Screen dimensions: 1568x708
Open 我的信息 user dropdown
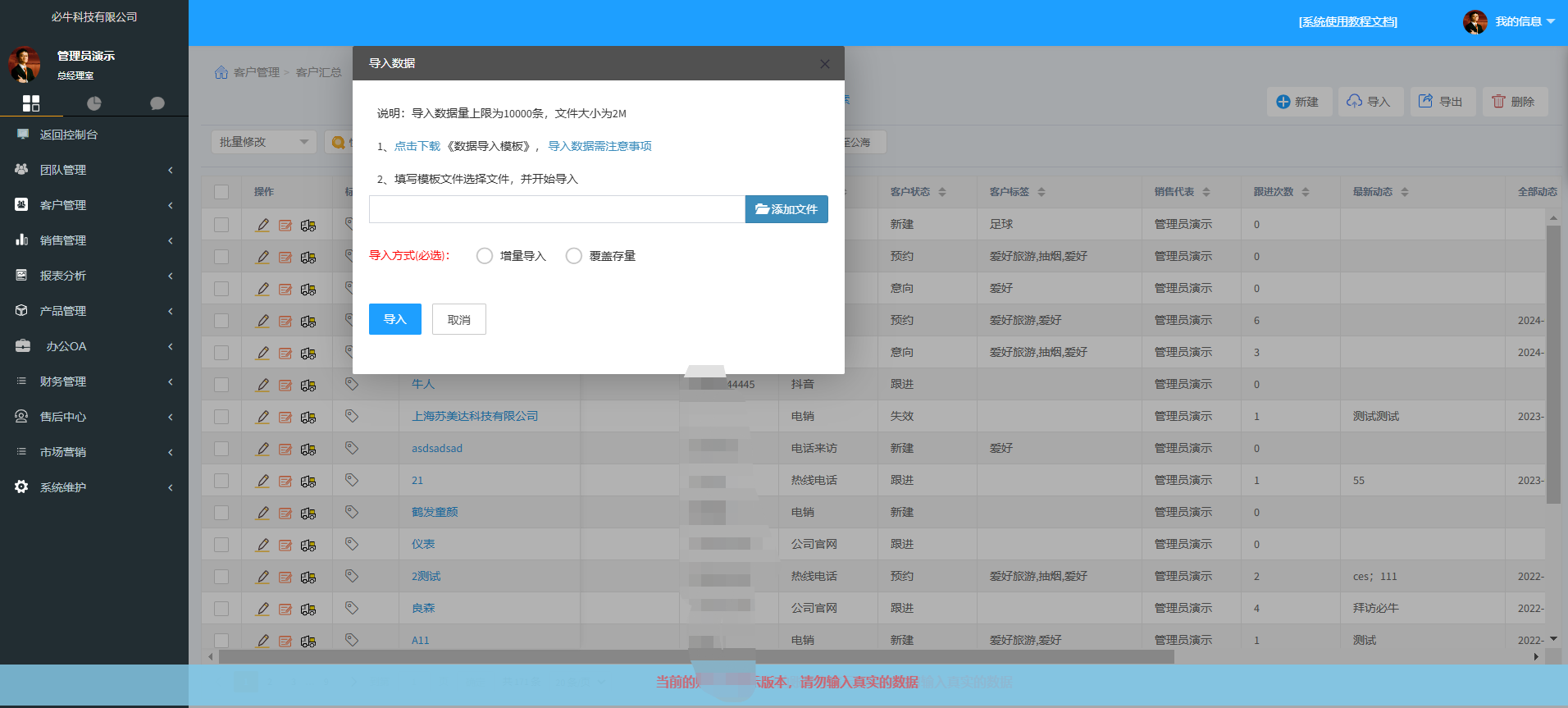[x=1524, y=21]
